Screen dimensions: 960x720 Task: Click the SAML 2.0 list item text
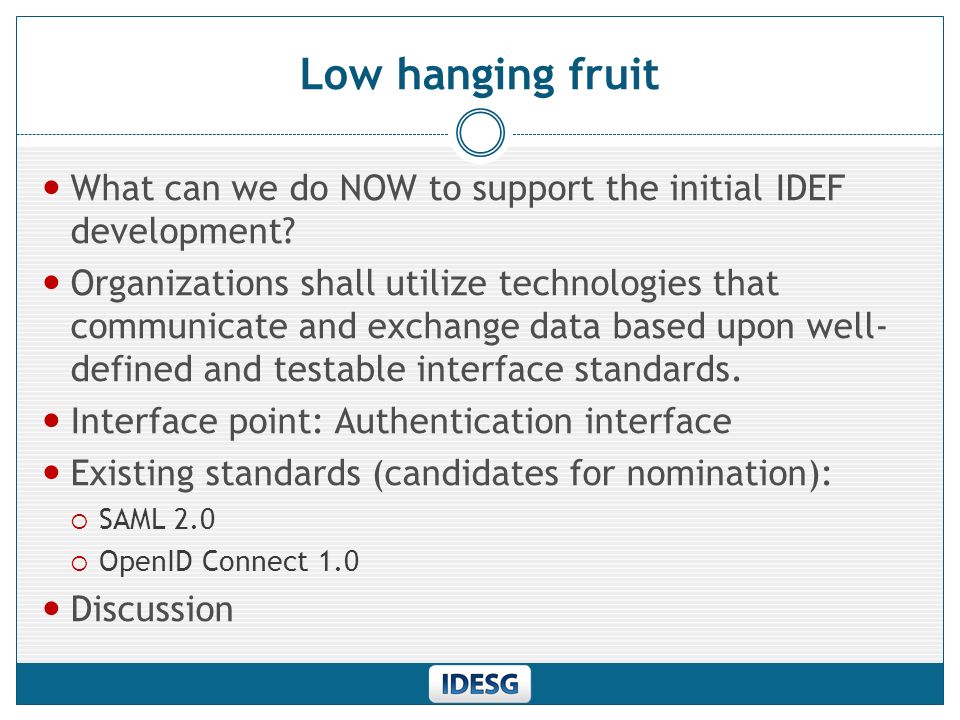click(157, 519)
